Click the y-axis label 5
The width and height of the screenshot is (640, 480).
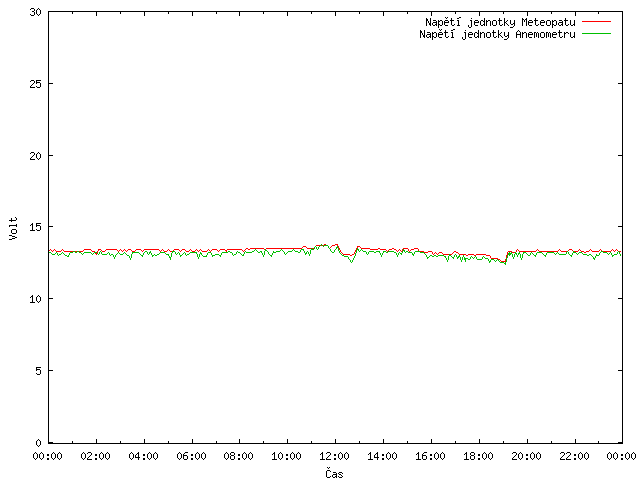38,371
